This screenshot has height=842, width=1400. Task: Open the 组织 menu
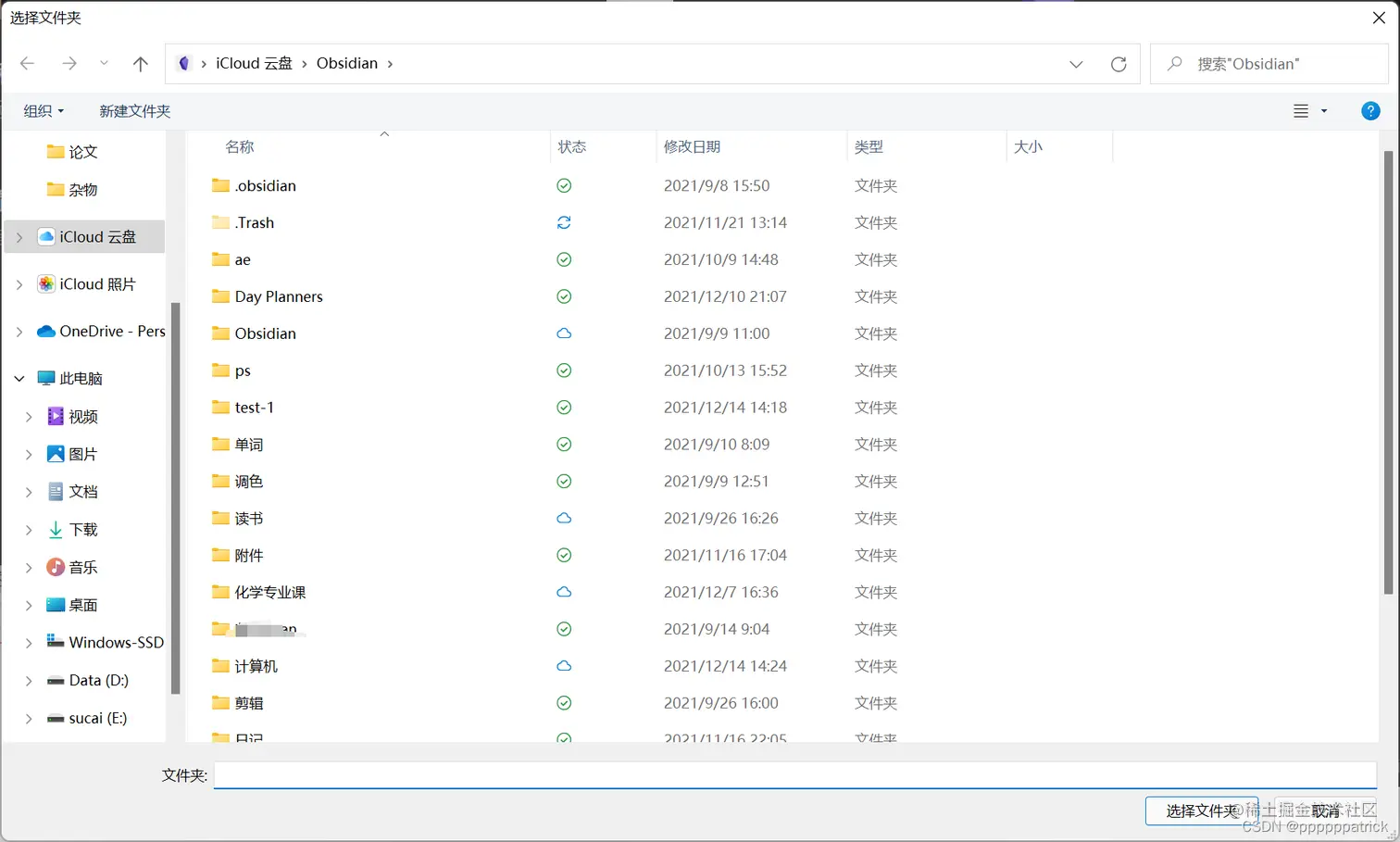click(x=44, y=111)
